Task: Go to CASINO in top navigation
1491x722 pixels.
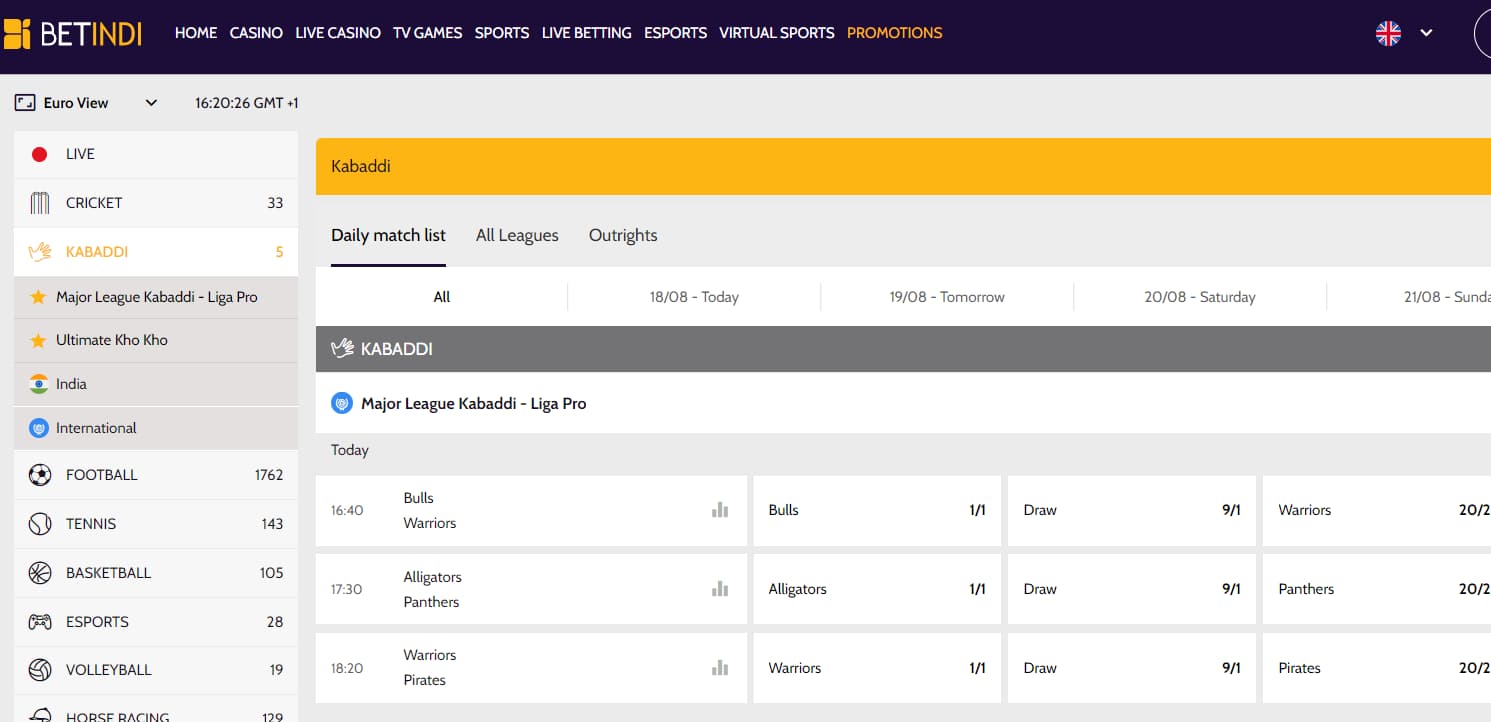Action: [x=256, y=33]
